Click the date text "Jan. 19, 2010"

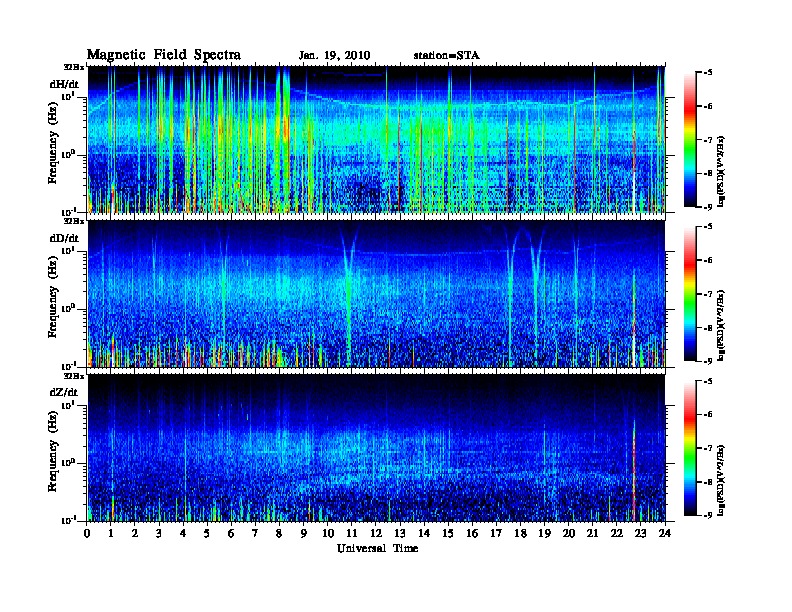334,56
